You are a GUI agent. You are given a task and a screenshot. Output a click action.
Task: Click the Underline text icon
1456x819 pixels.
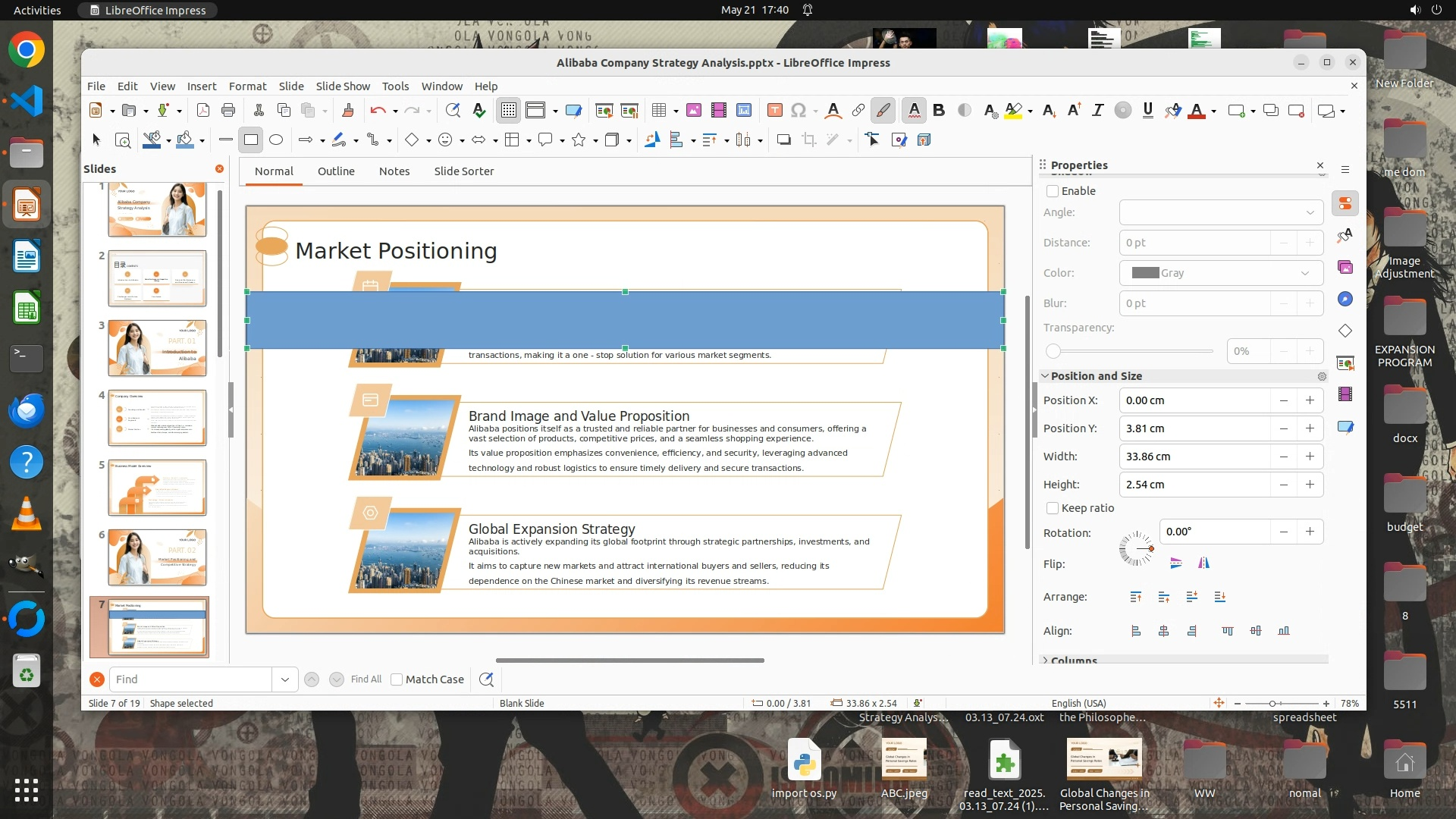pyautogui.click(x=1147, y=111)
